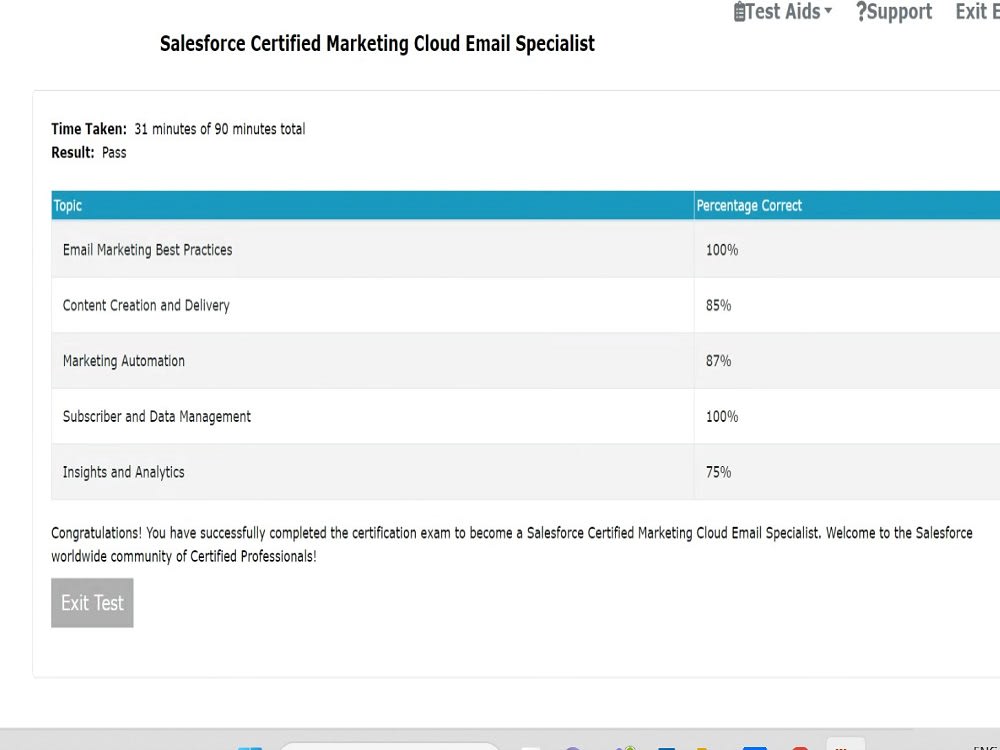This screenshot has height=750, width=1000.
Task: Select the Content Creation and Delivery topic
Action: coord(146,305)
